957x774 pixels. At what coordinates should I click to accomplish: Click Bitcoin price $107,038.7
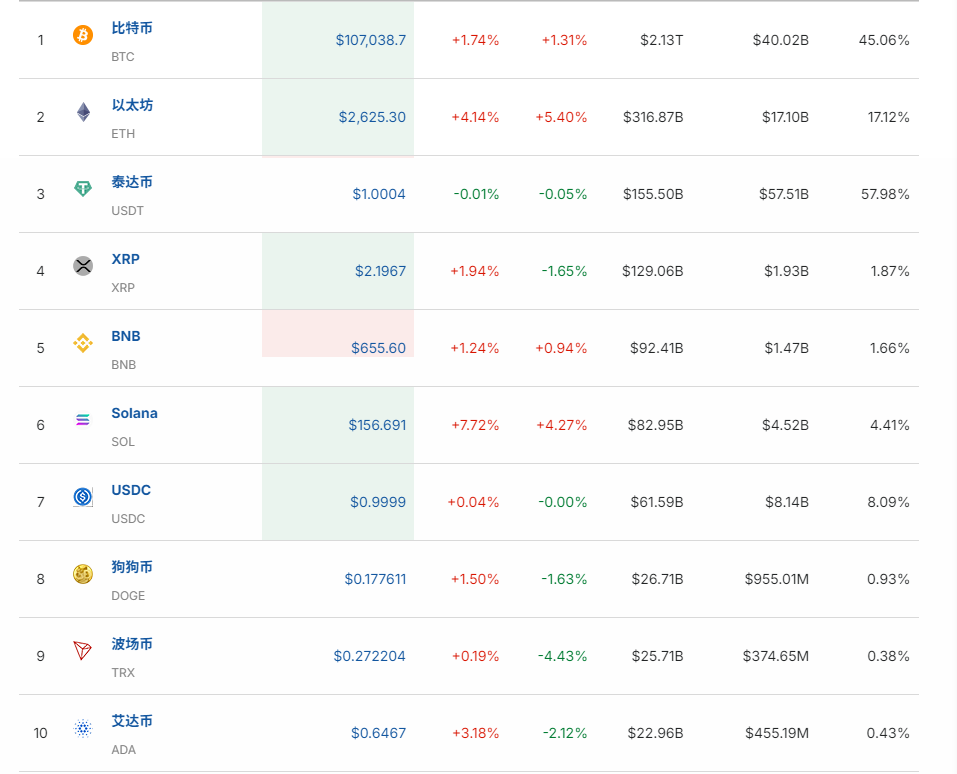[x=370, y=40]
